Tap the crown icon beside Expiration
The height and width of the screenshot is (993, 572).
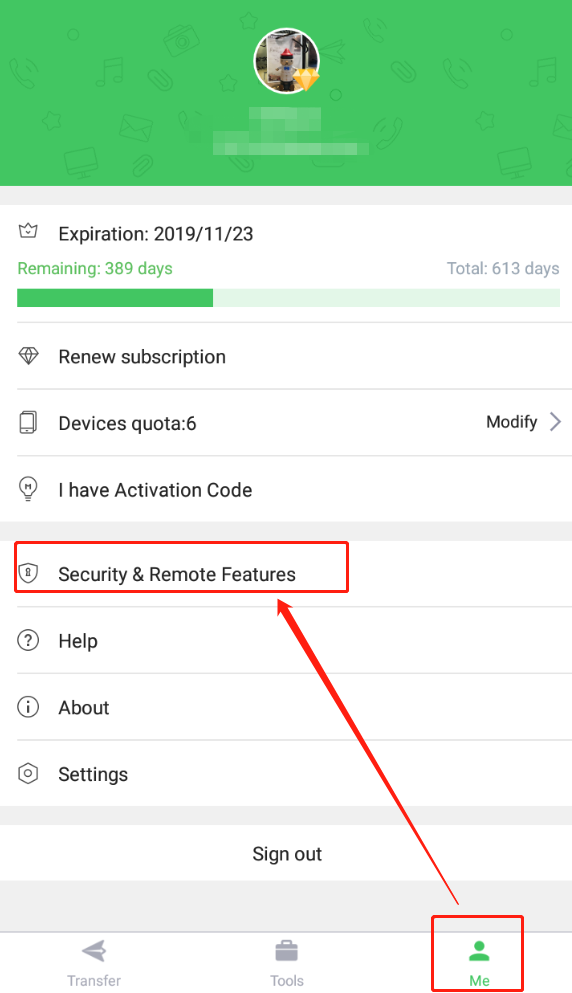[28, 231]
